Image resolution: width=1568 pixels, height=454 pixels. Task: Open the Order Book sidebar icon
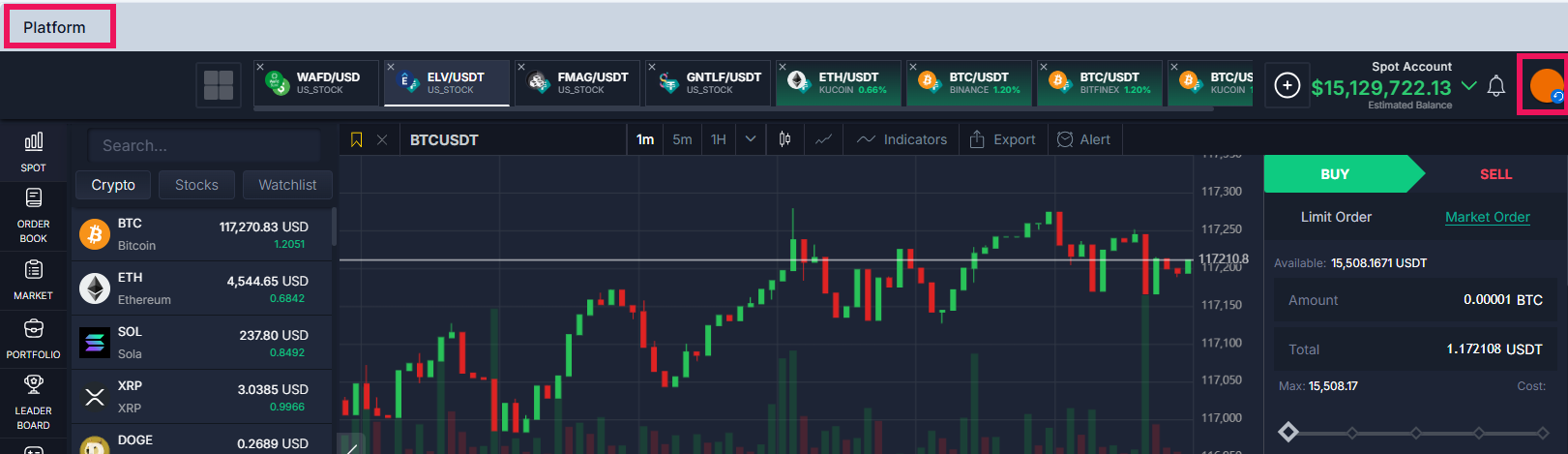click(x=33, y=215)
